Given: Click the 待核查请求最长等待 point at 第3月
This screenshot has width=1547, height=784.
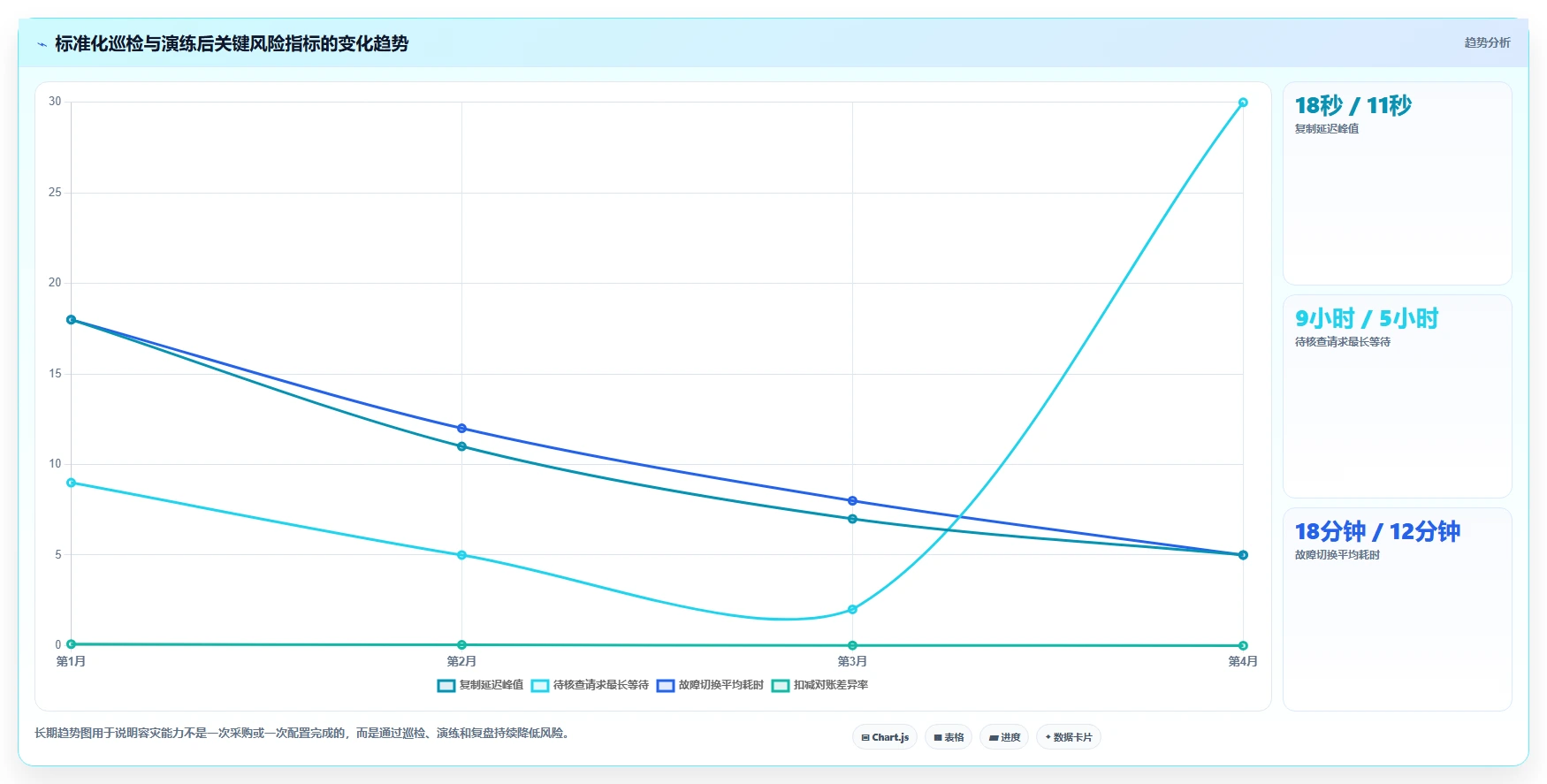Looking at the screenshot, I should (852, 610).
